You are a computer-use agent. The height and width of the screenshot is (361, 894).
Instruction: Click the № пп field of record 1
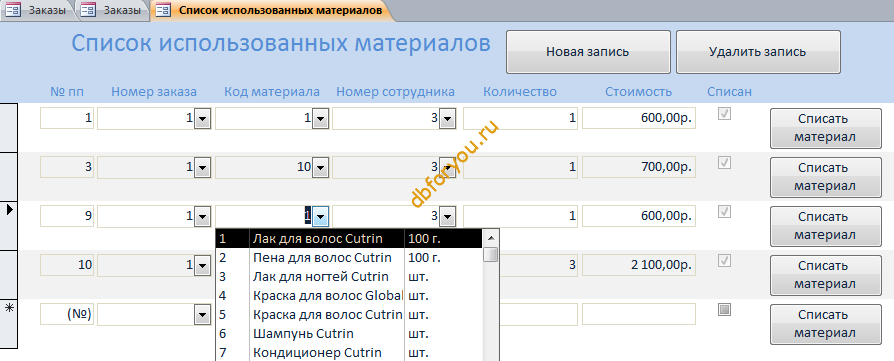pyautogui.click(x=67, y=119)
